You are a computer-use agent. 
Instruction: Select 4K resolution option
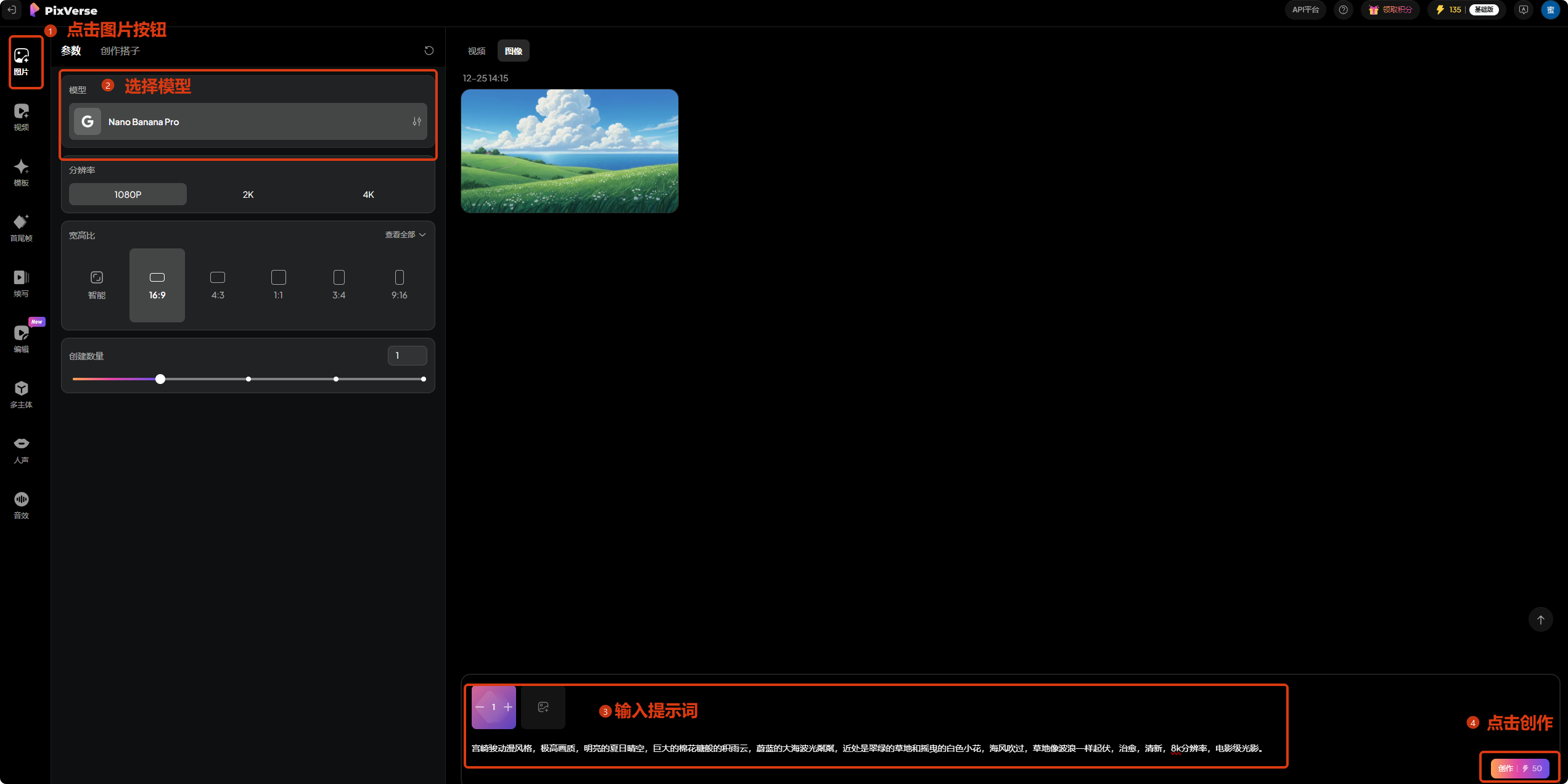[368, 194]
